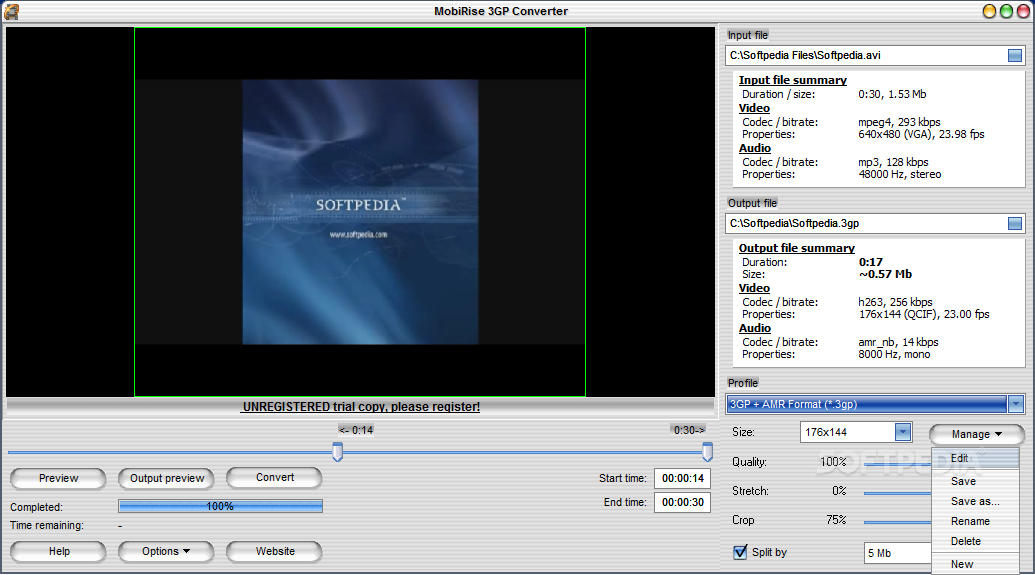Click the Softpedia video preview frame

click(x=360, y=212)
